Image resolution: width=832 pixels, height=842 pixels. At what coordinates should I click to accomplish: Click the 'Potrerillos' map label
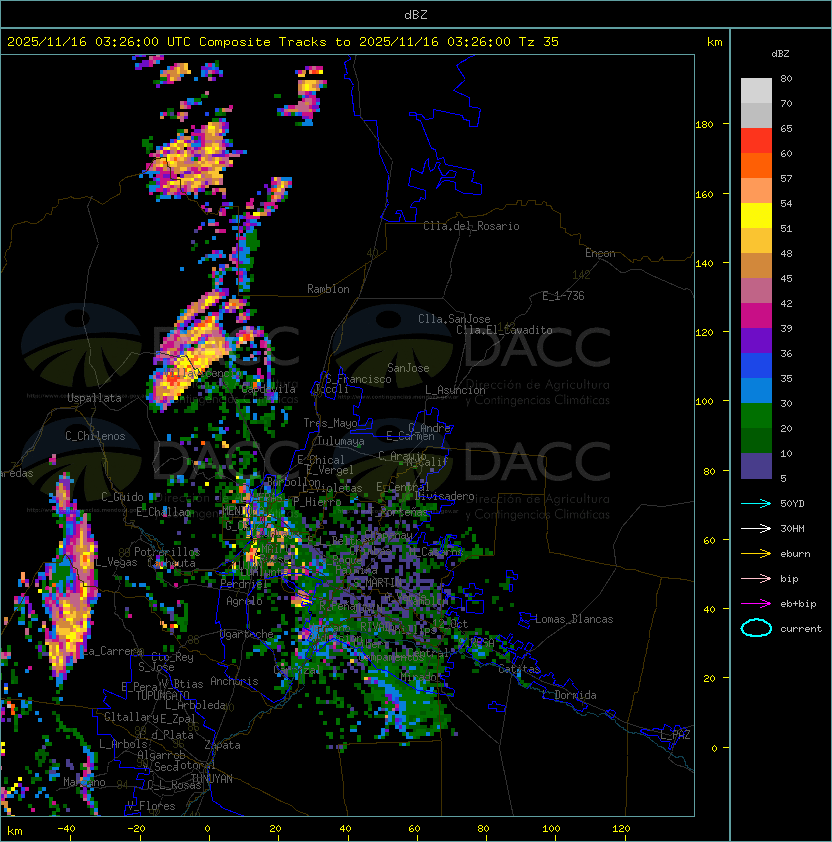167,552
